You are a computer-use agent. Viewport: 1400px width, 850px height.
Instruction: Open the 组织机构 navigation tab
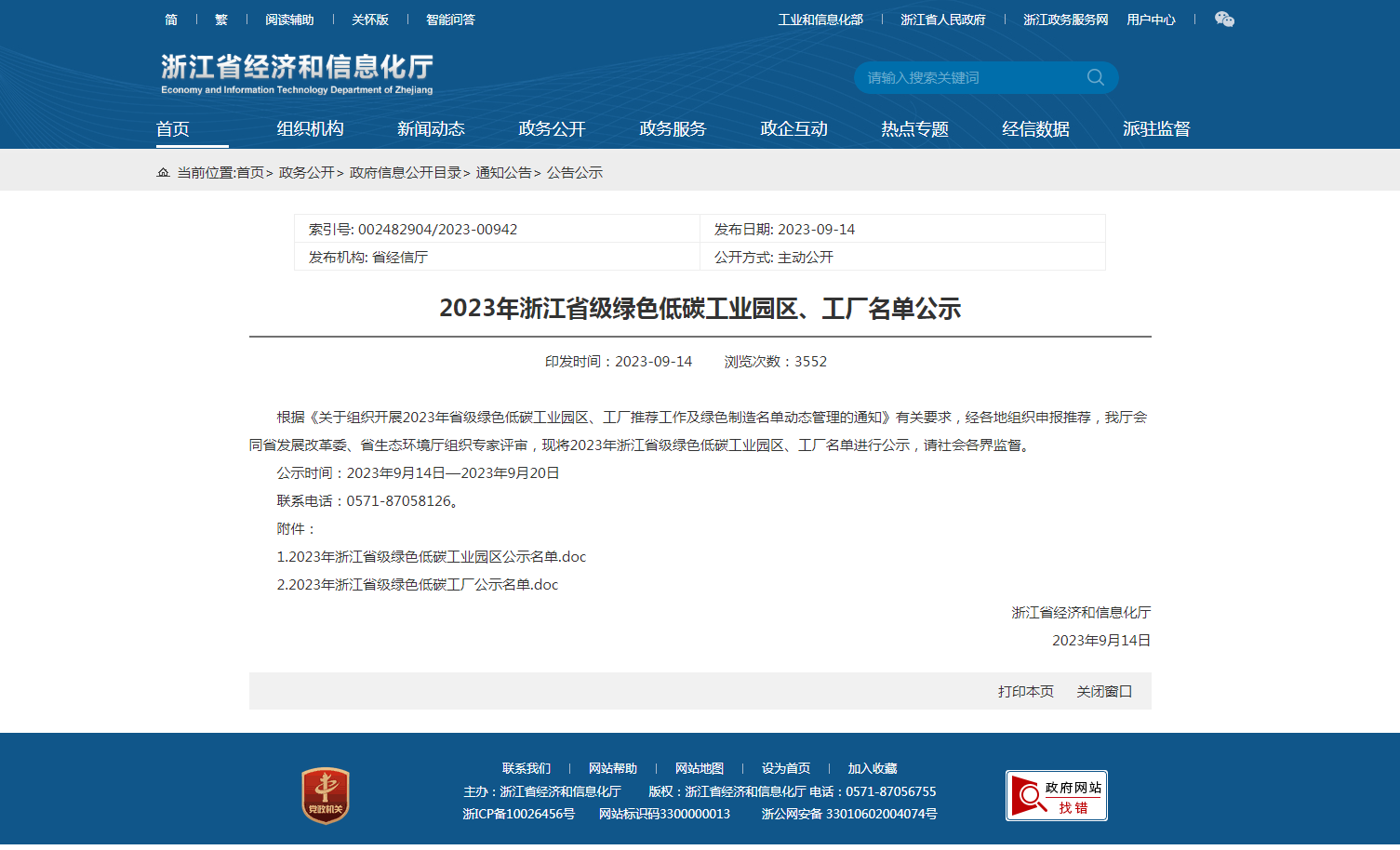310,129
